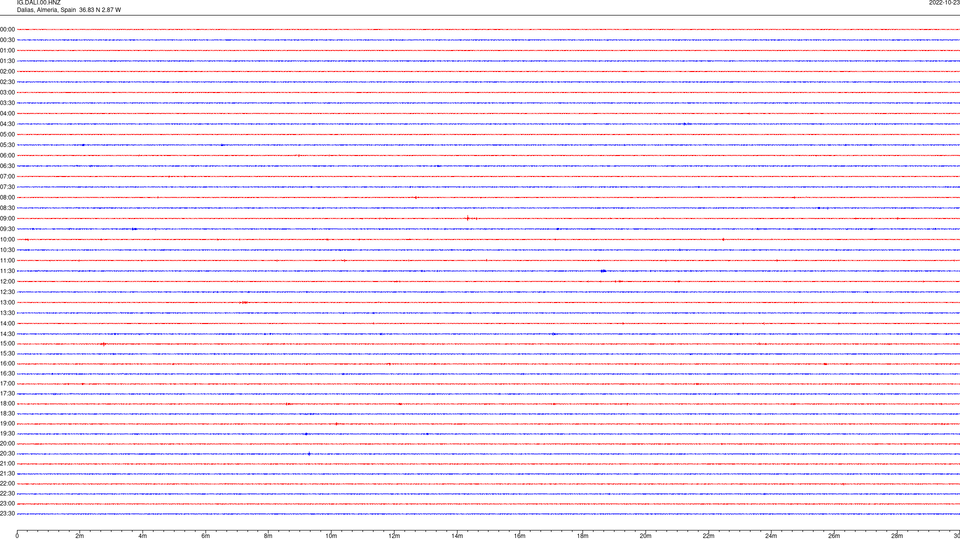Viewport: 960px width, 540px height.
Task: Click the 10m label on bottom axis
Action: (331, 536)
